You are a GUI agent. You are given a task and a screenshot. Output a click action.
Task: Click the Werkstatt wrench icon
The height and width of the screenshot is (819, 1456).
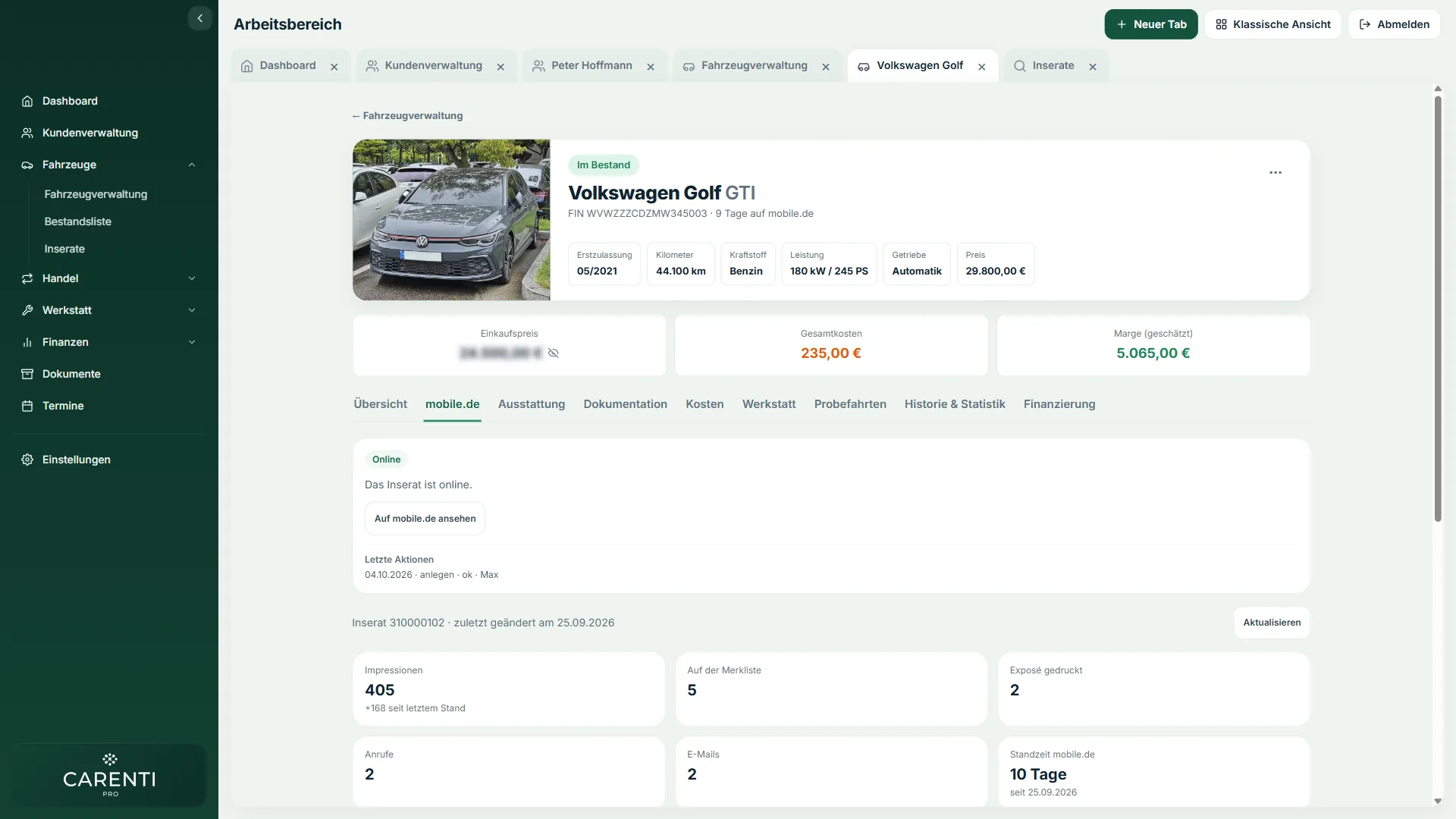click(27, 310)
